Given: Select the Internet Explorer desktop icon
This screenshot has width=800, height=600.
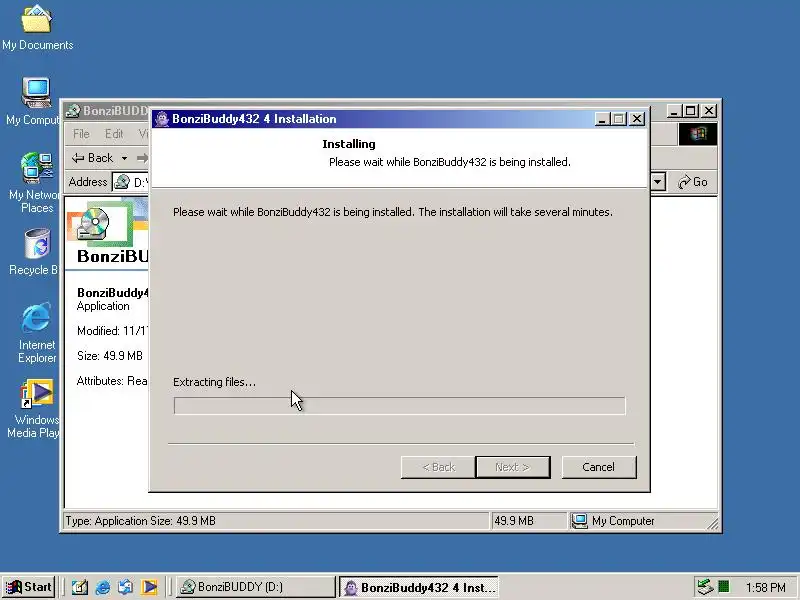Looking at the screenshot, I should (36, 333).
